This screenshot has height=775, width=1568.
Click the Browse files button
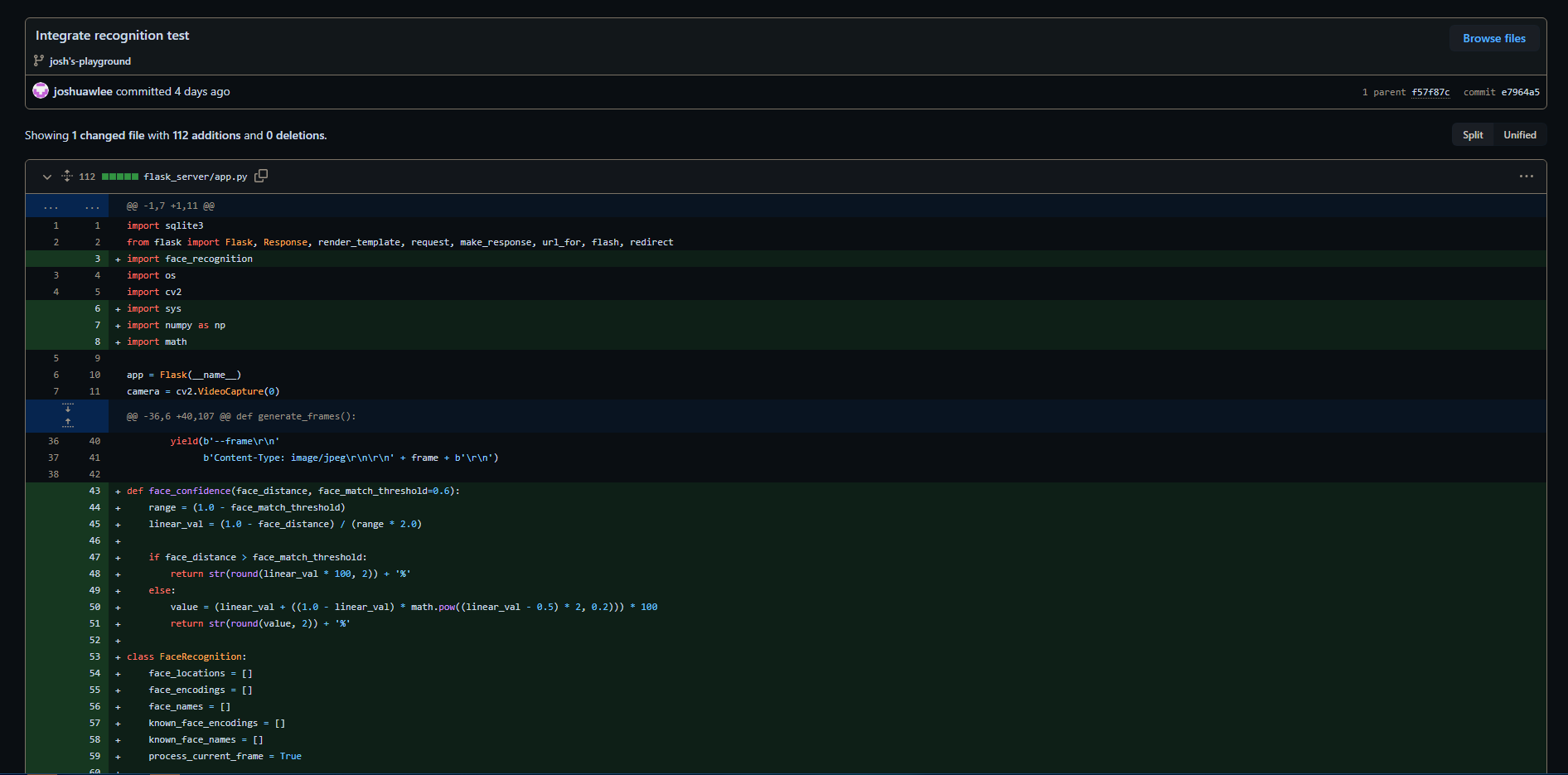[1493, 38]
